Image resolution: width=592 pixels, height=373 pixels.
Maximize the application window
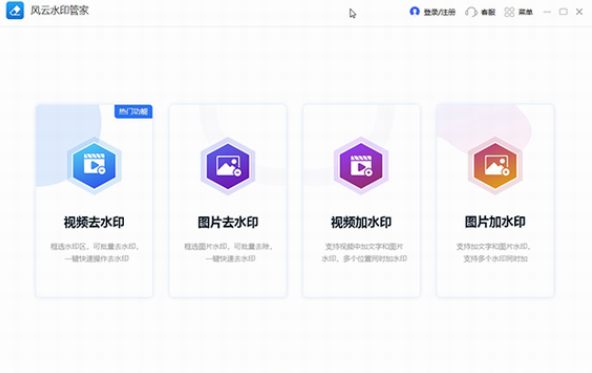tap(563, 12)
